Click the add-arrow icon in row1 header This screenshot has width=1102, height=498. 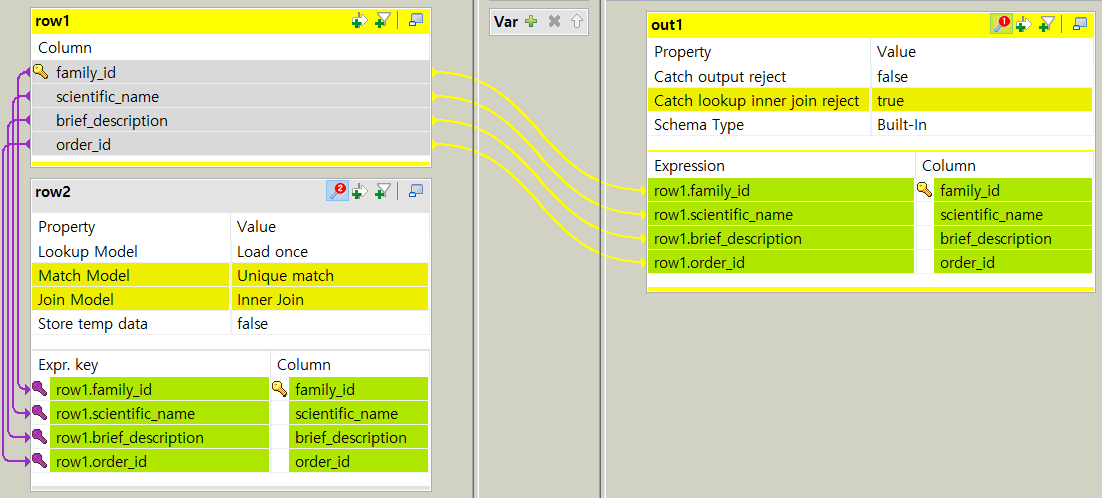coord(360,20)
